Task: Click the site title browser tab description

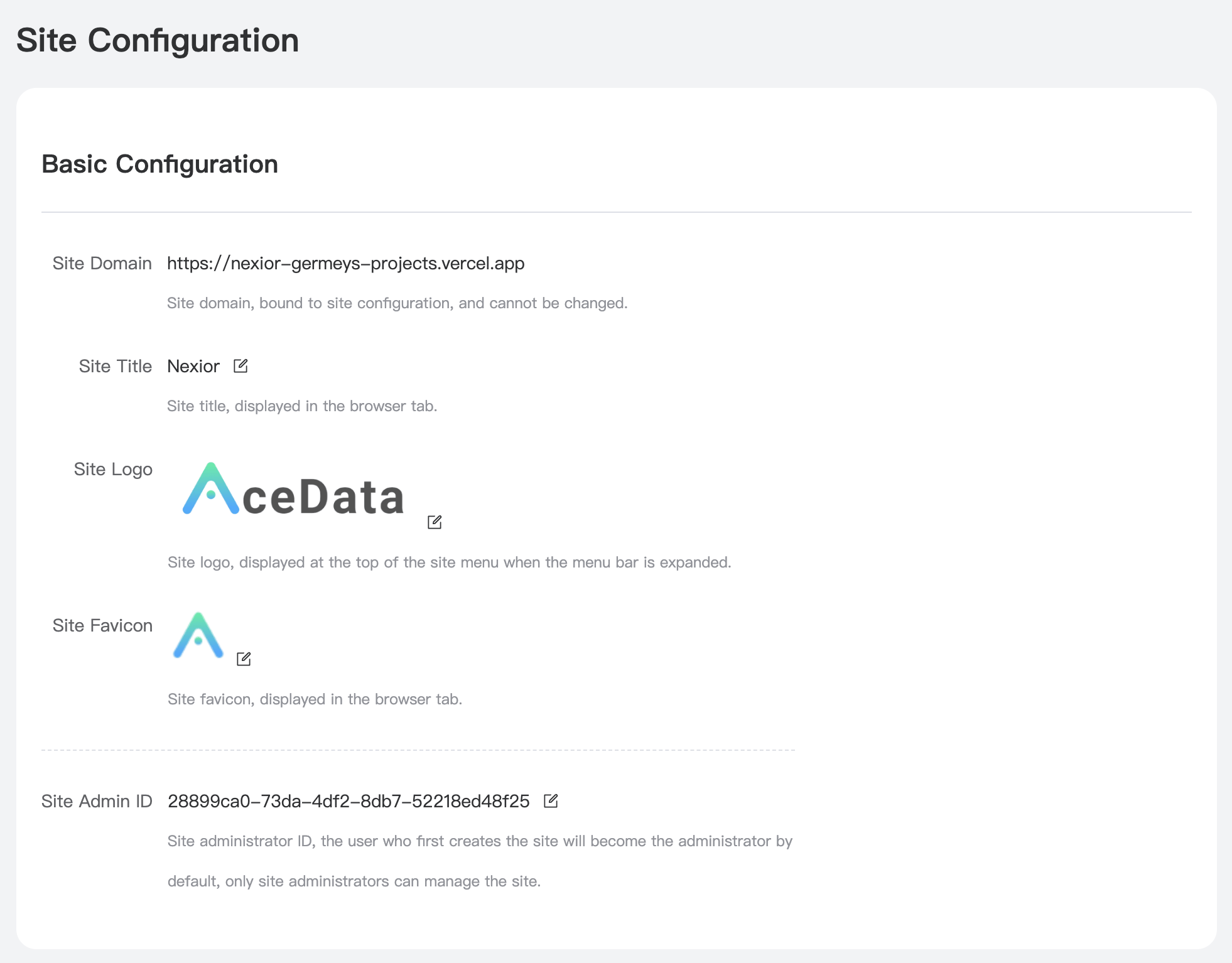Action: [302, 407]
